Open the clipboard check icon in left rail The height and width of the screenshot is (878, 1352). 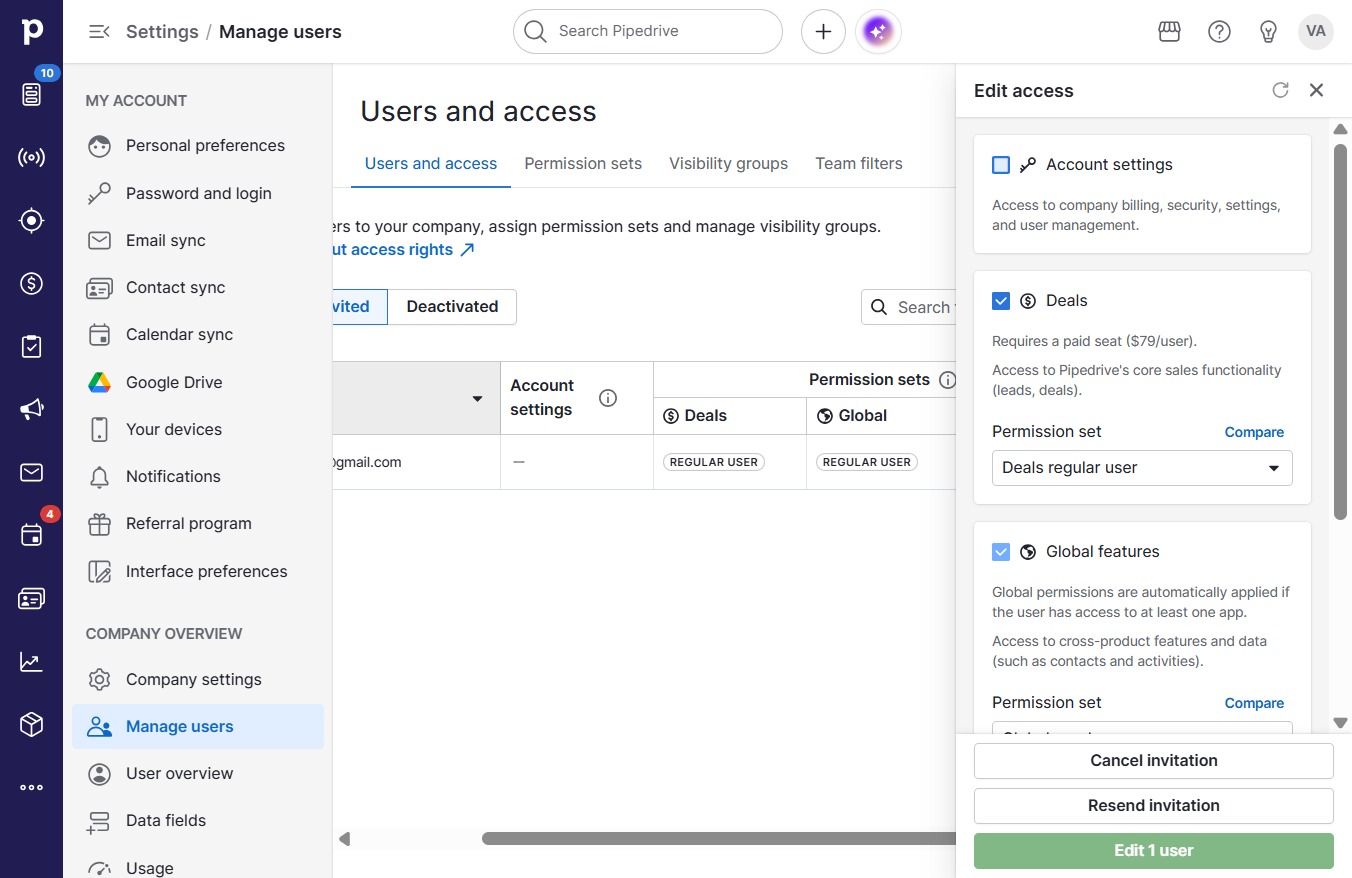click(31, 347)
